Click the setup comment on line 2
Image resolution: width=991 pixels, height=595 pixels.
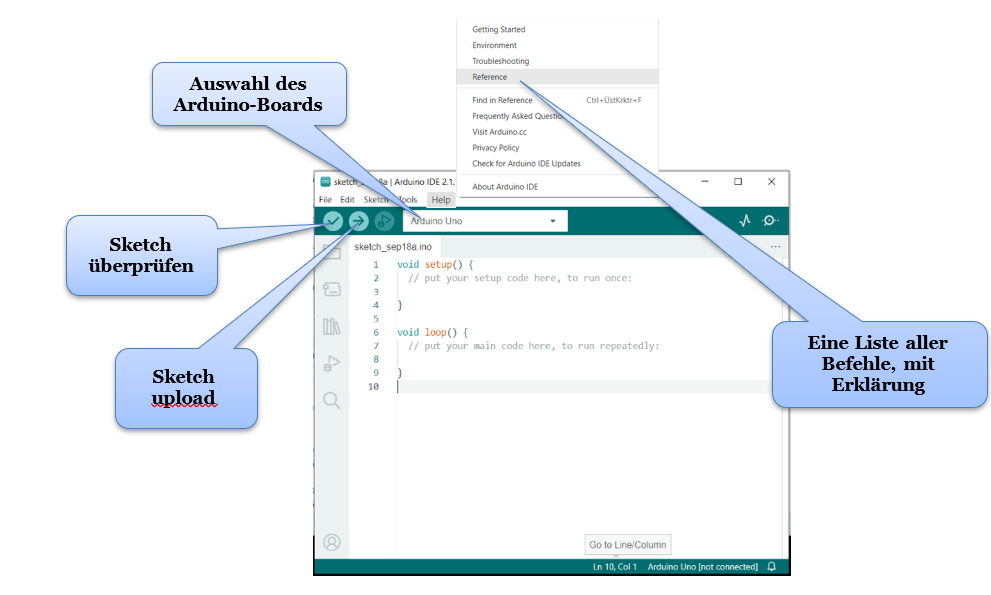click(x=520, y=278)
